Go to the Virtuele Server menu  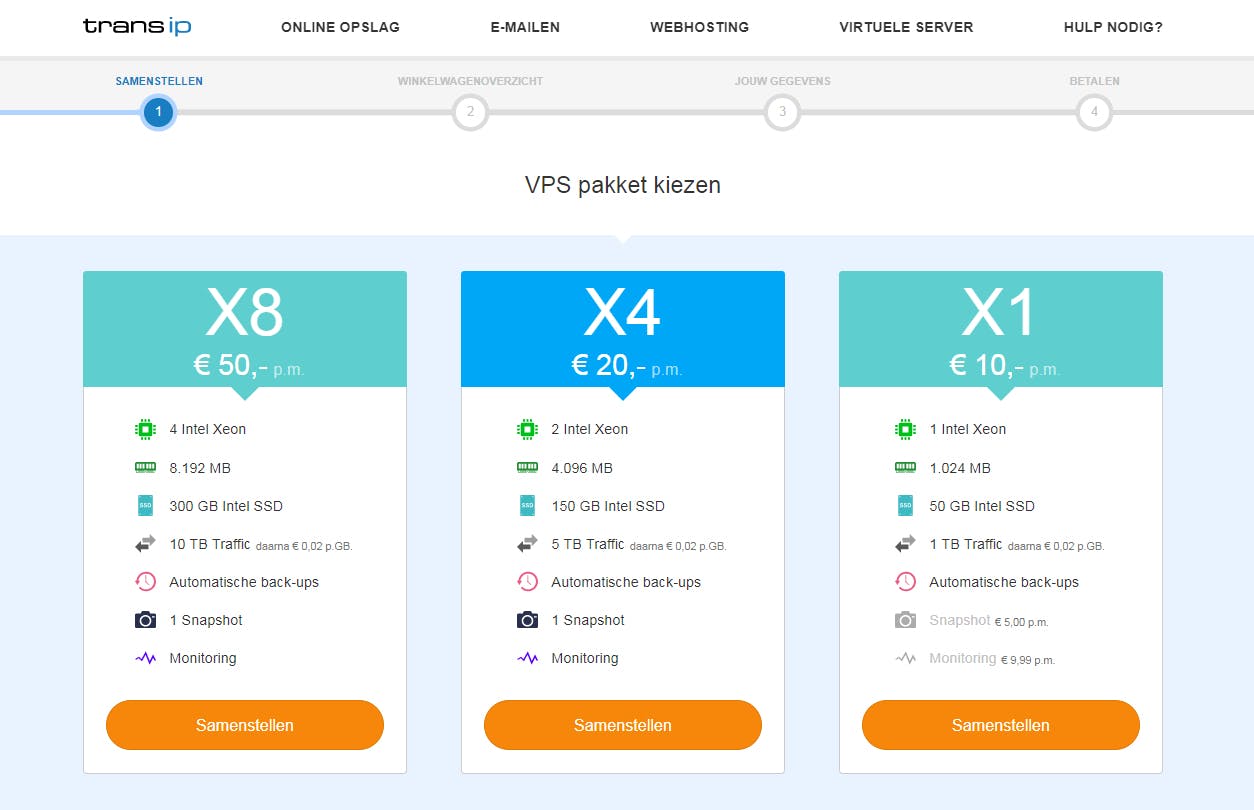906,27
